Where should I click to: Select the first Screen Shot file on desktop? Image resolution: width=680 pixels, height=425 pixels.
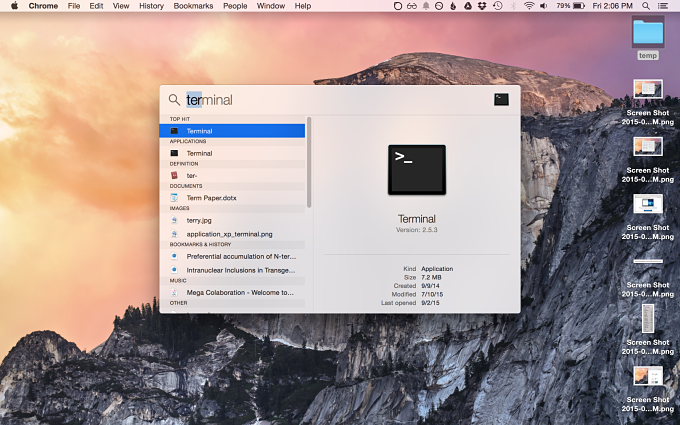648,102
